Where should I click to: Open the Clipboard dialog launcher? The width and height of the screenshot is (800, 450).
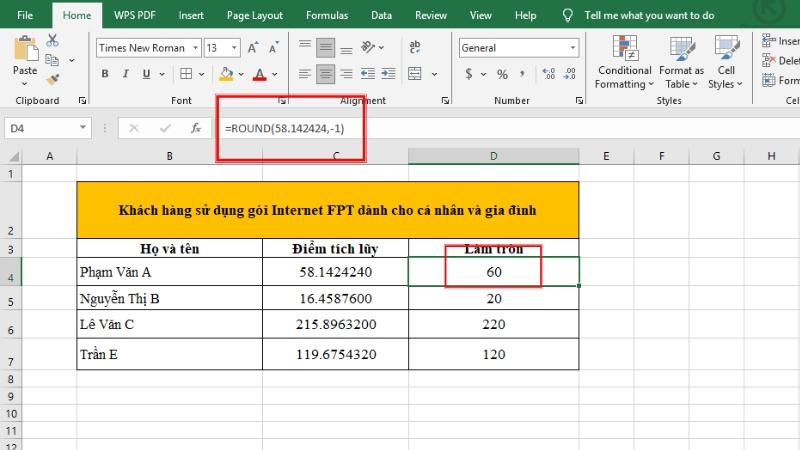pos(82,101)
